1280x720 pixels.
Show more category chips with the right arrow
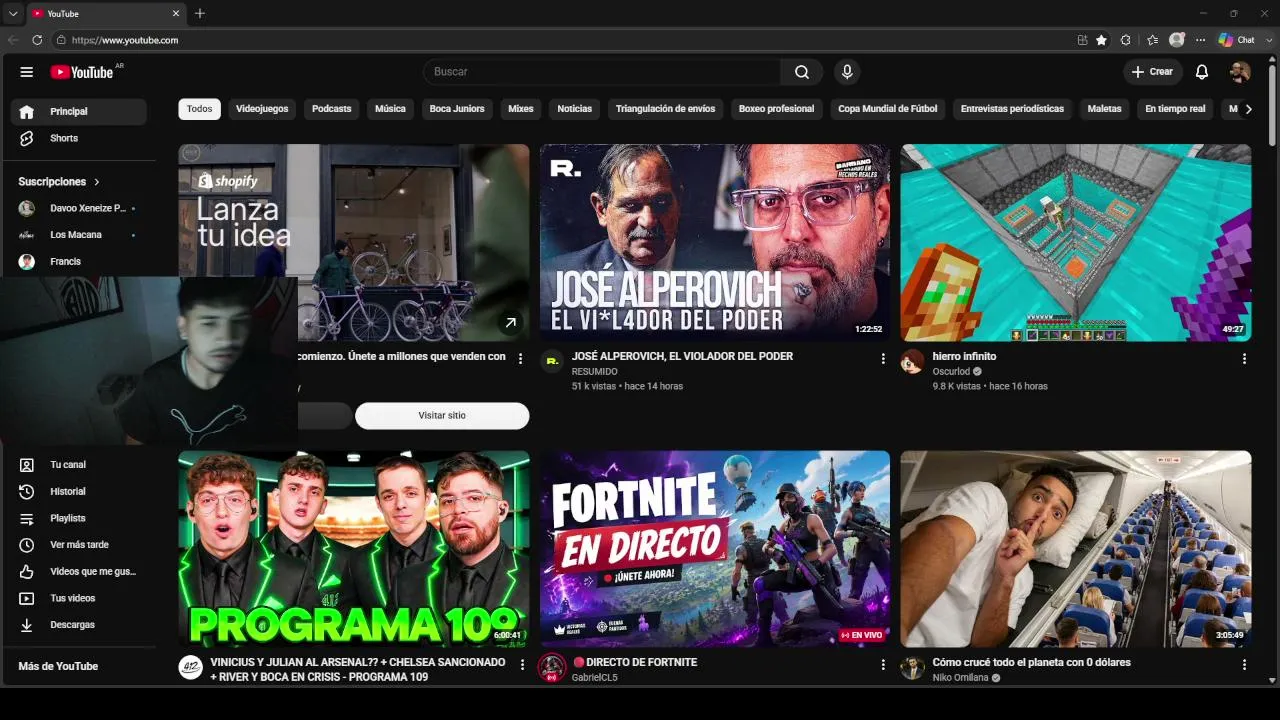tap(1248, 109)
